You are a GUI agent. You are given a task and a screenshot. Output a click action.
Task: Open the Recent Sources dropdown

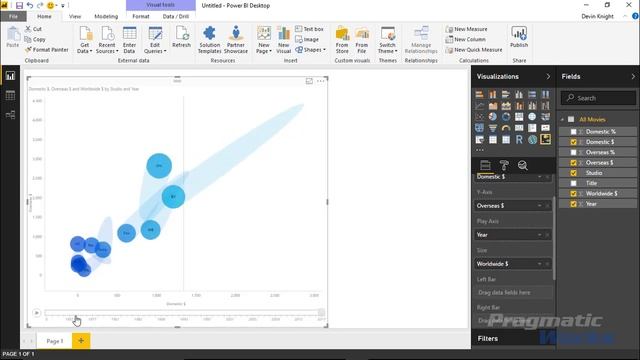[107, 40]
